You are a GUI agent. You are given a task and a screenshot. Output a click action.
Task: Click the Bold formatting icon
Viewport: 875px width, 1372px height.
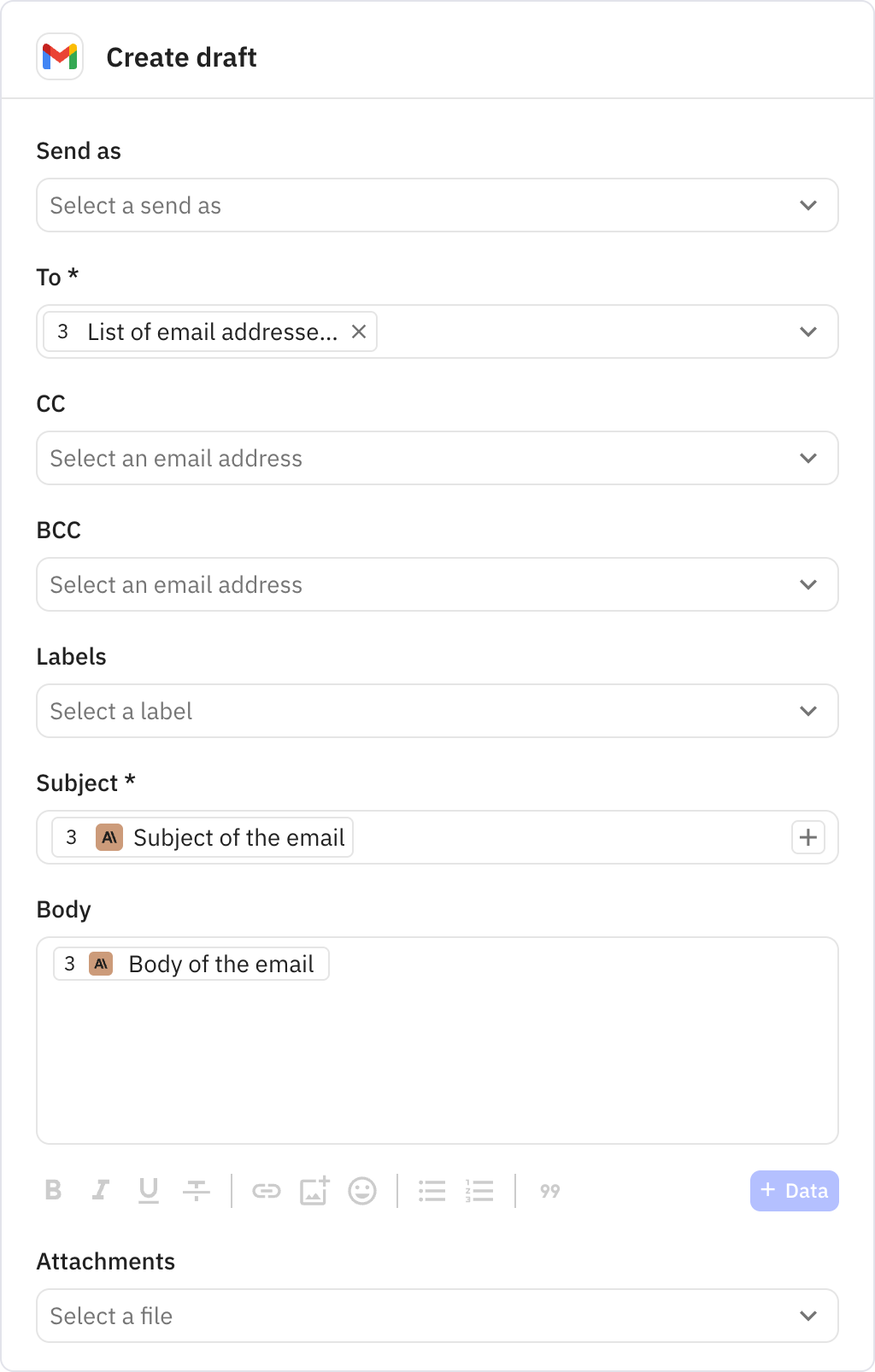[x=53, y=1190]
